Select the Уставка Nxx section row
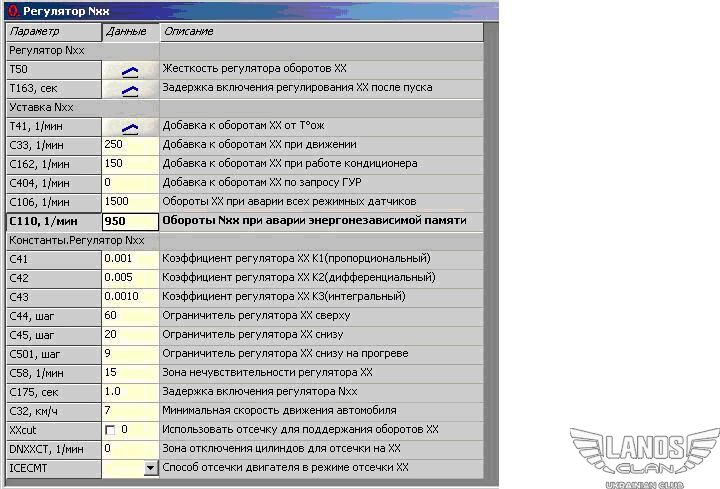The width and height of the screenshot is (720, 489). coord(80,107)
